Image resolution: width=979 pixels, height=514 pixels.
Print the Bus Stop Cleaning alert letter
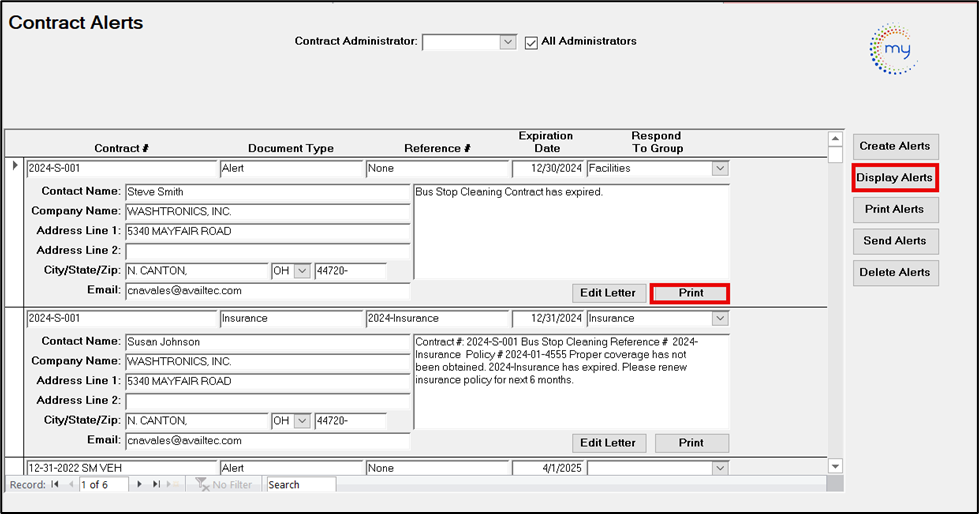point(690,293)
